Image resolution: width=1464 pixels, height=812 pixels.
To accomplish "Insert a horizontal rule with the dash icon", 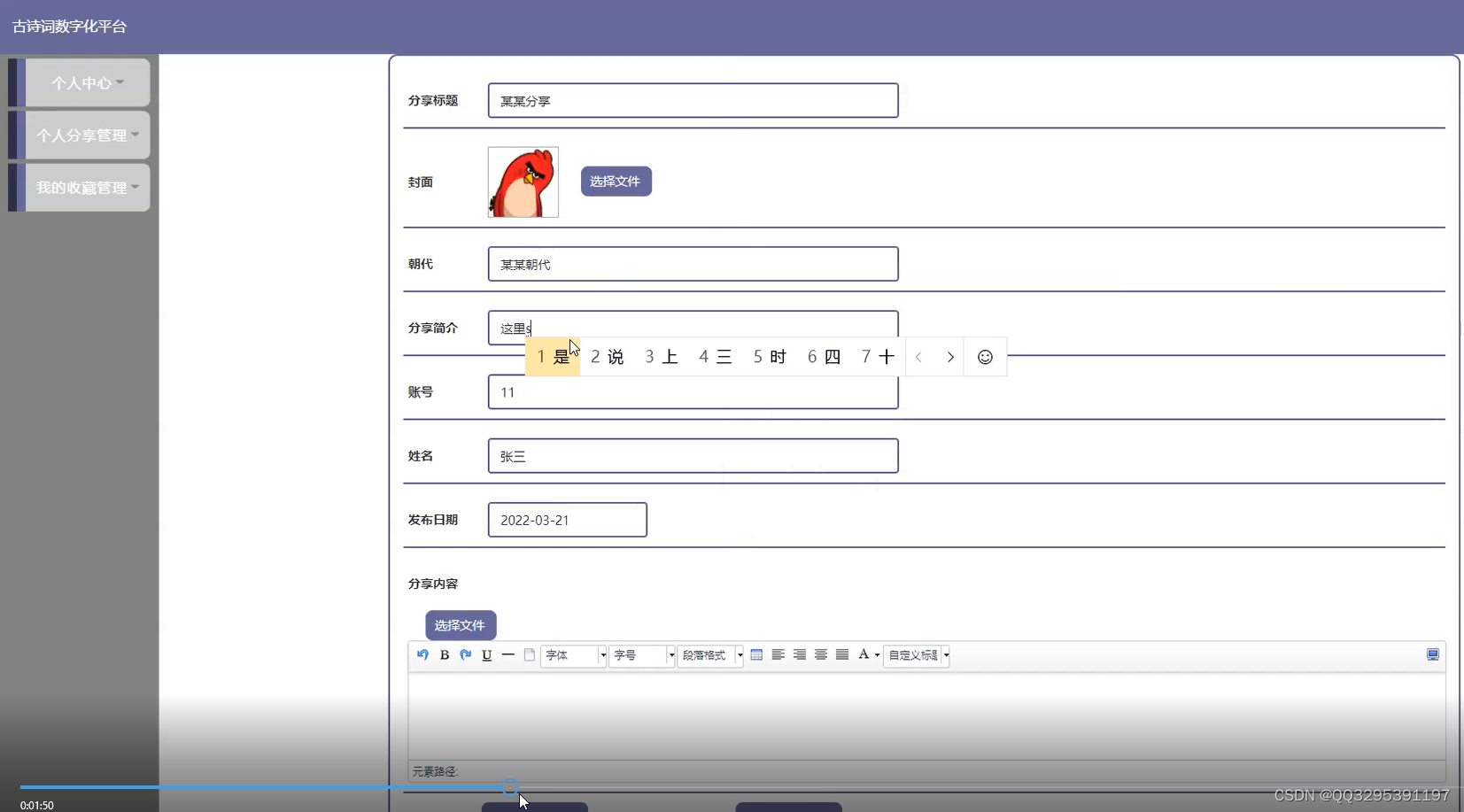I will [x=508, y=655].
